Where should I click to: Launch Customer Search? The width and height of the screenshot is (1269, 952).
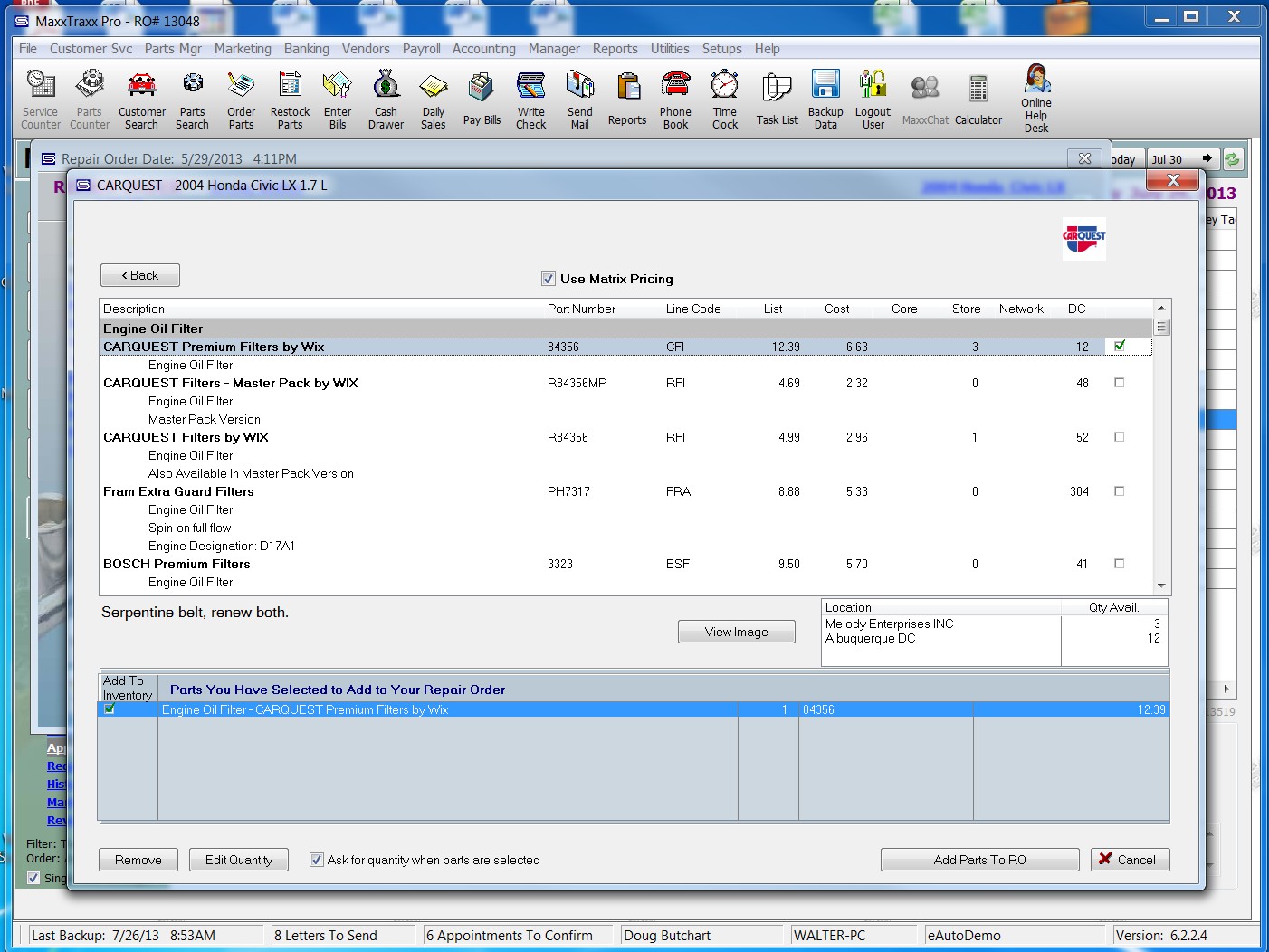point(141,100)
